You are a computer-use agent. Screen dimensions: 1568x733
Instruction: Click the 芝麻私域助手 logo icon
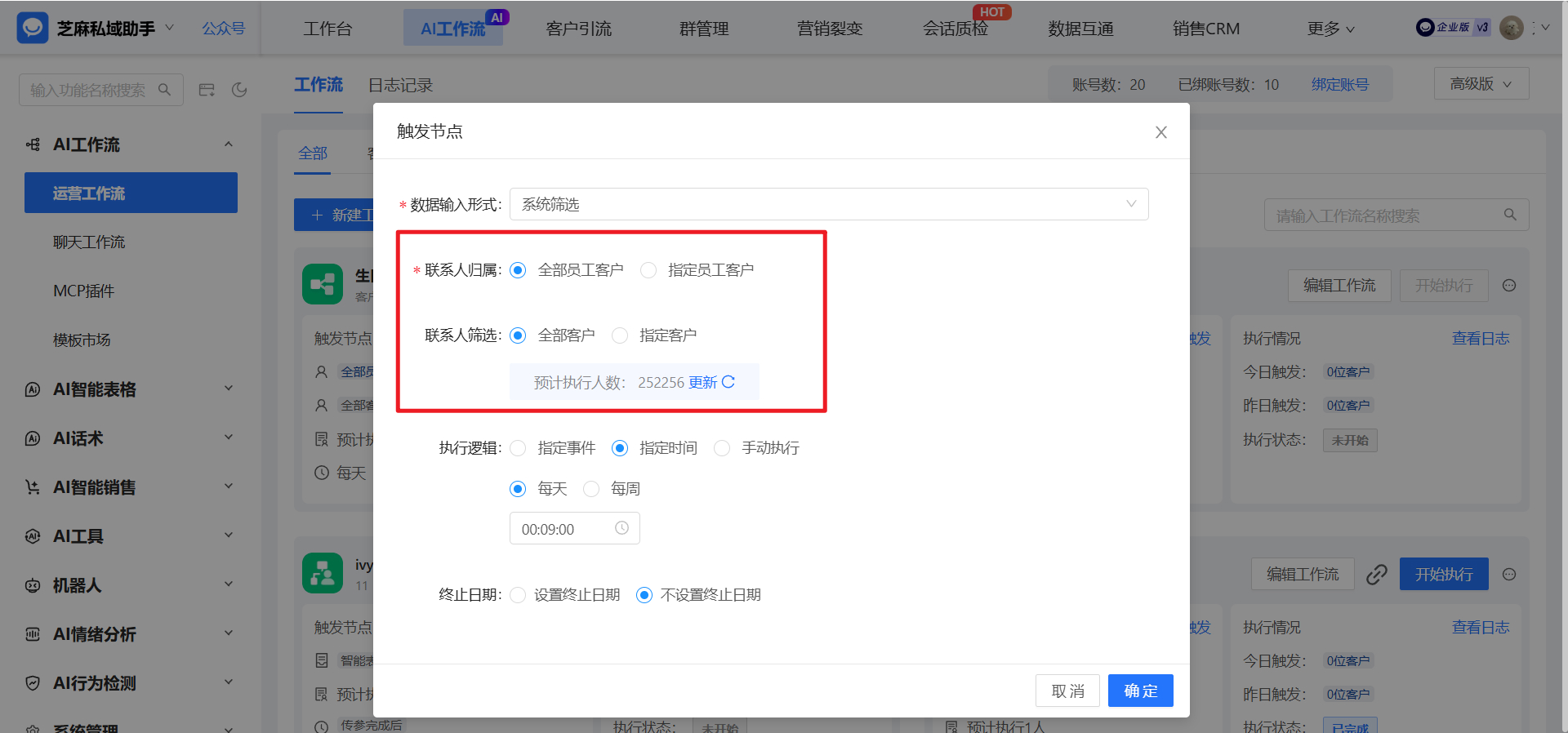pos(33,28)
